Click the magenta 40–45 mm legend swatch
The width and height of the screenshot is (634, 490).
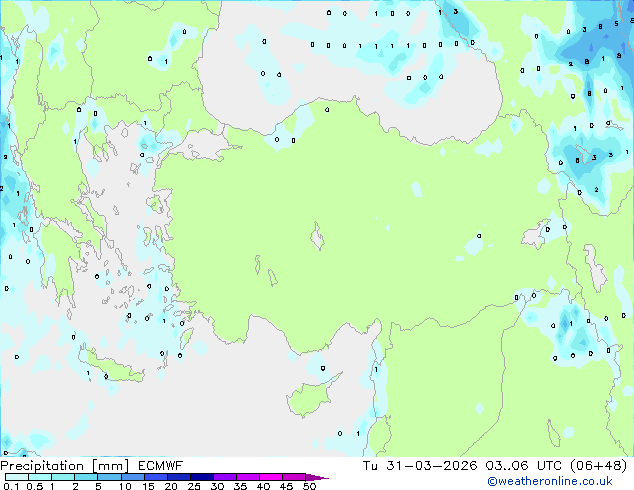coord(271,477)
